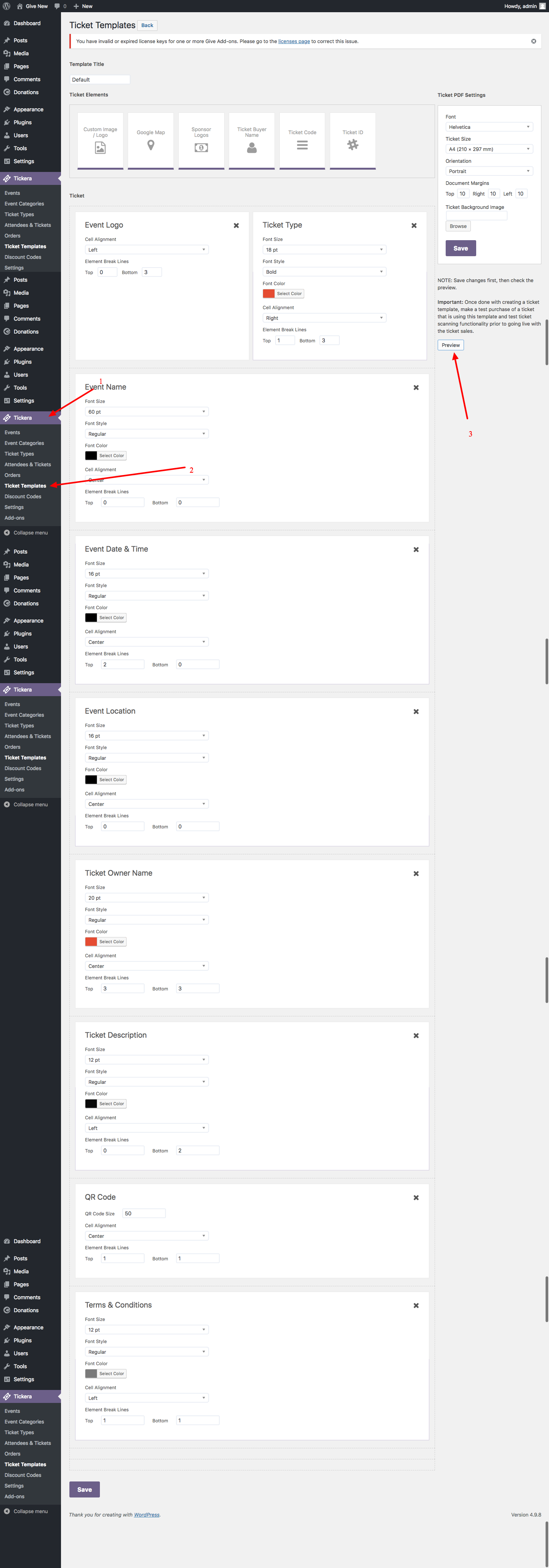
Task: Select the Sponsor Logos ticket element
Action: coord(201,141)
